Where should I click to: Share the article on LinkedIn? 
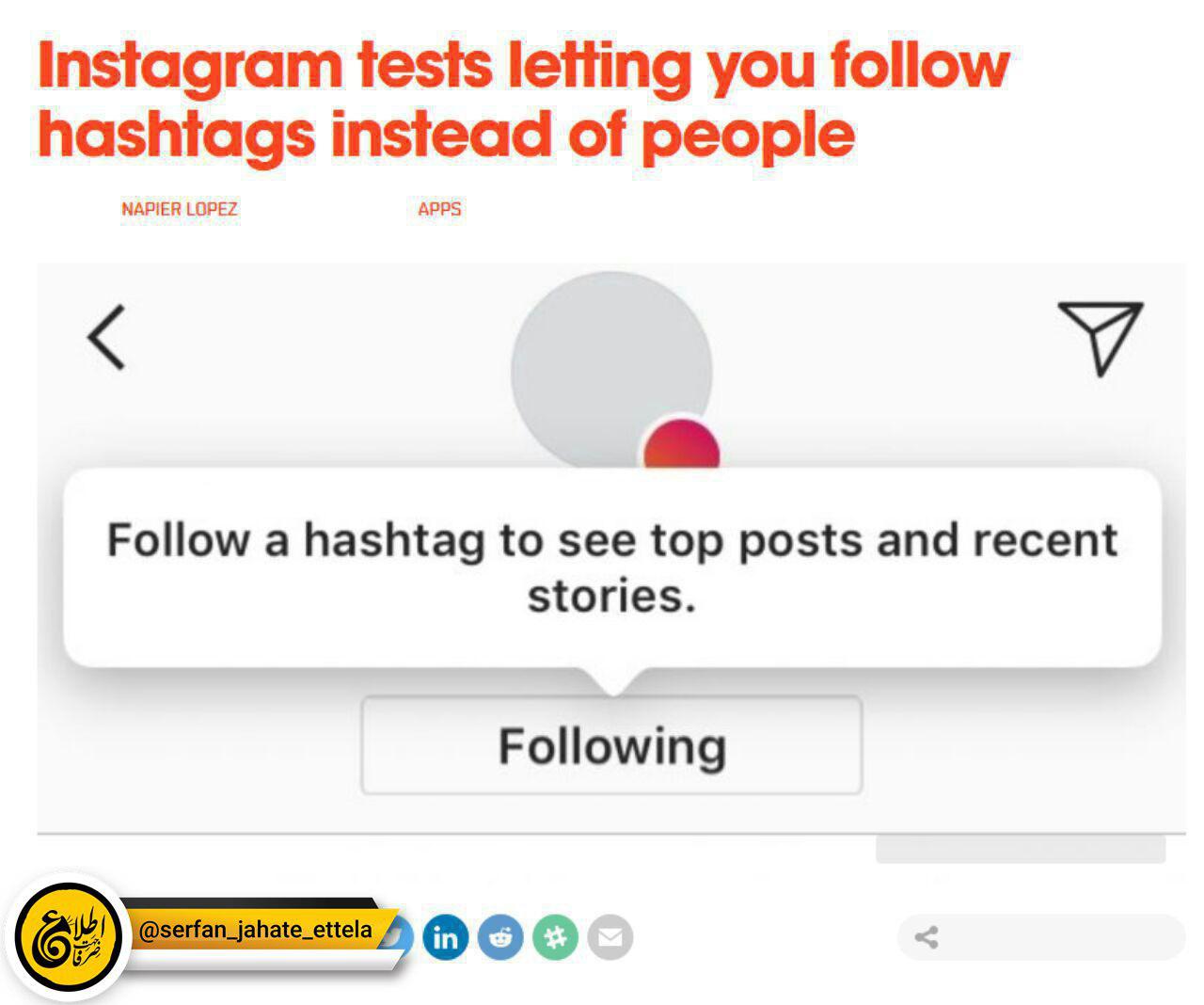click(x=446, y=937)
